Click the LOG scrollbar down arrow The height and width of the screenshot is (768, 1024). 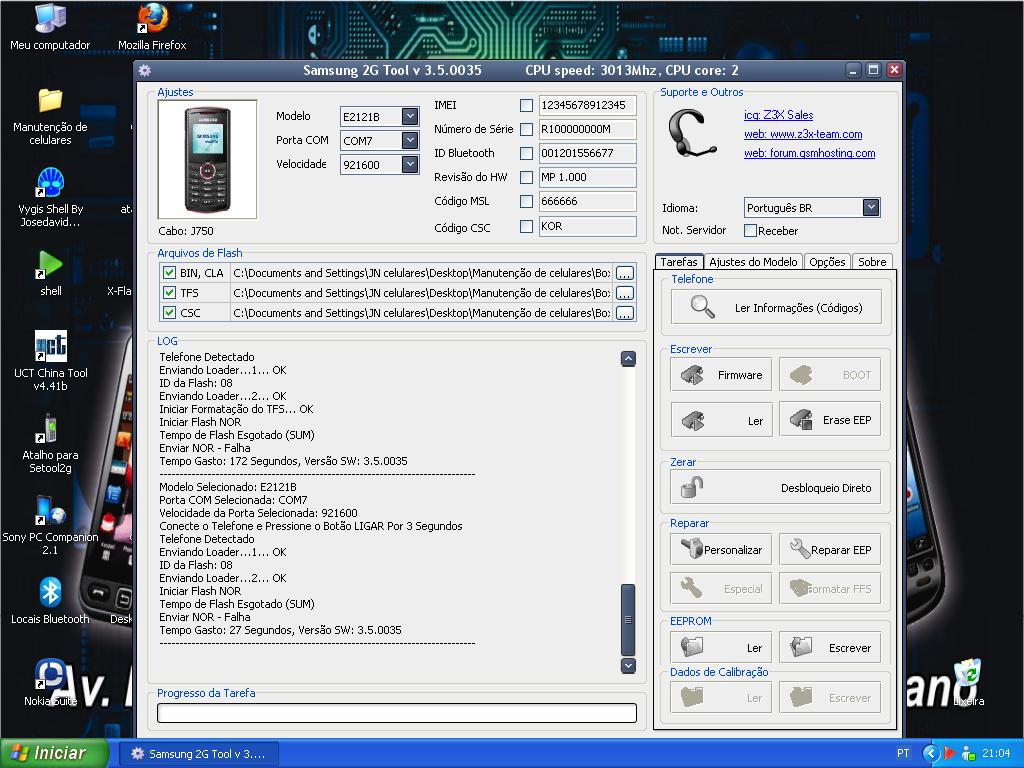point(628,665)
